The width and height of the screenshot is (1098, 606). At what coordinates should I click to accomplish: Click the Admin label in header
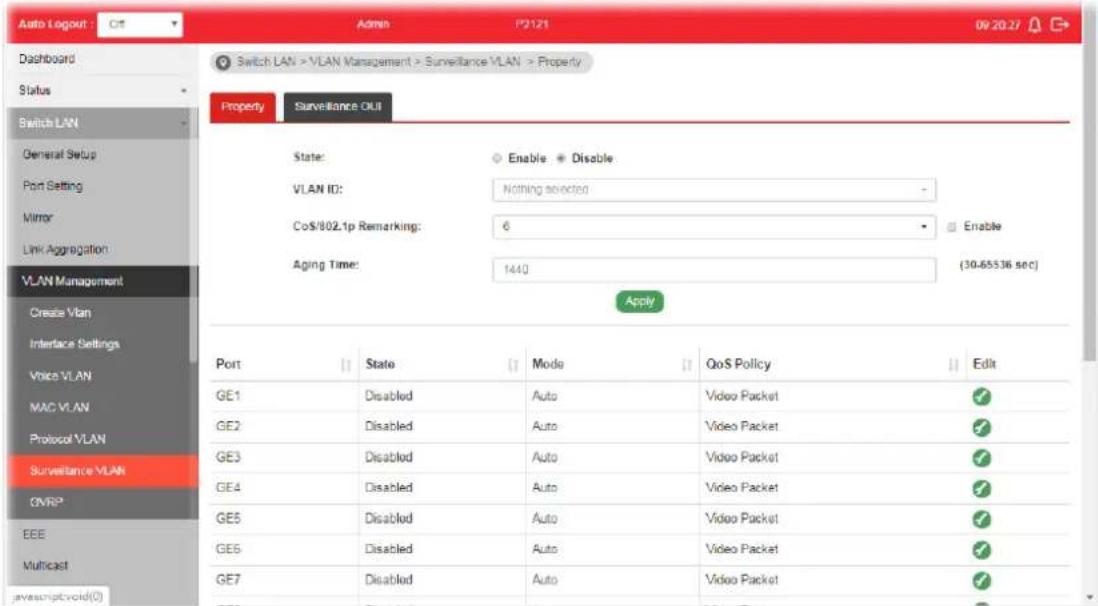pyautogui.click(x=373, y=25)
